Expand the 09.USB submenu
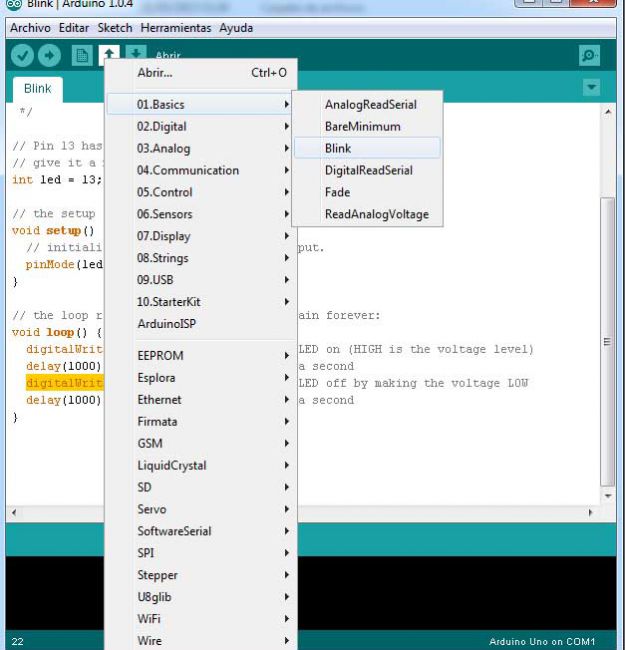The width and height of the screenshot is (625, 650). pyautogui.click(x=200, y=280)
